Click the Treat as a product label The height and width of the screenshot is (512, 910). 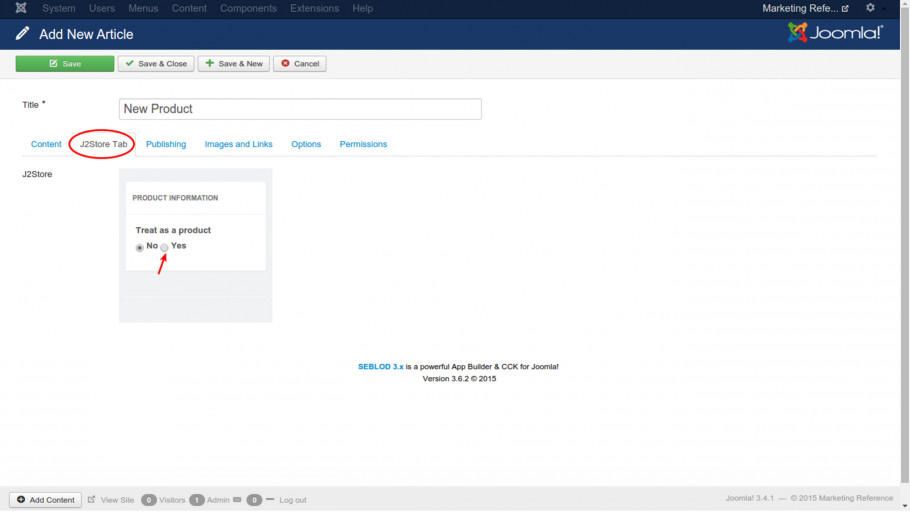pyautogui.click(x=173, y=230)
